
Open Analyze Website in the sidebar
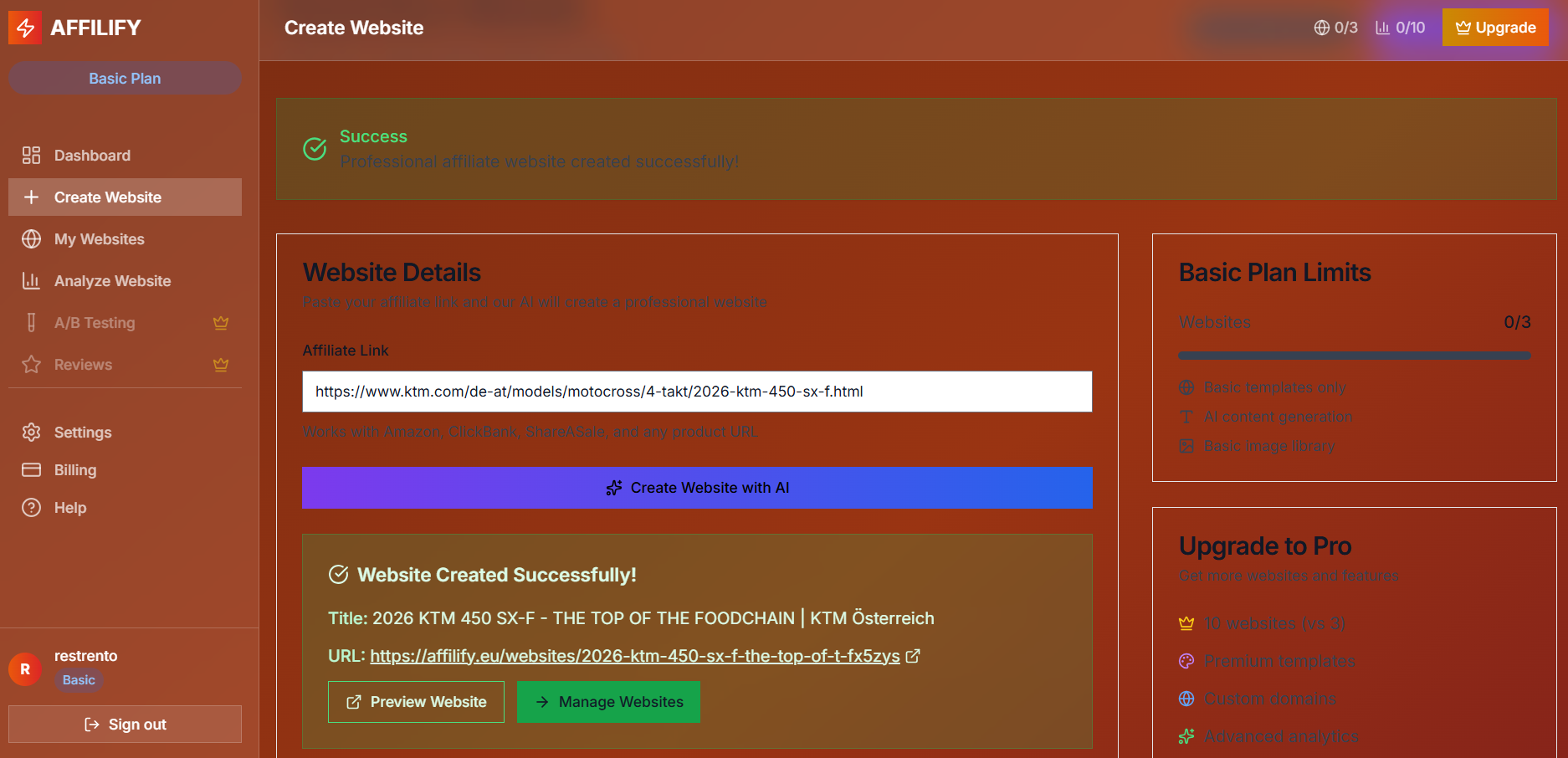112,281
